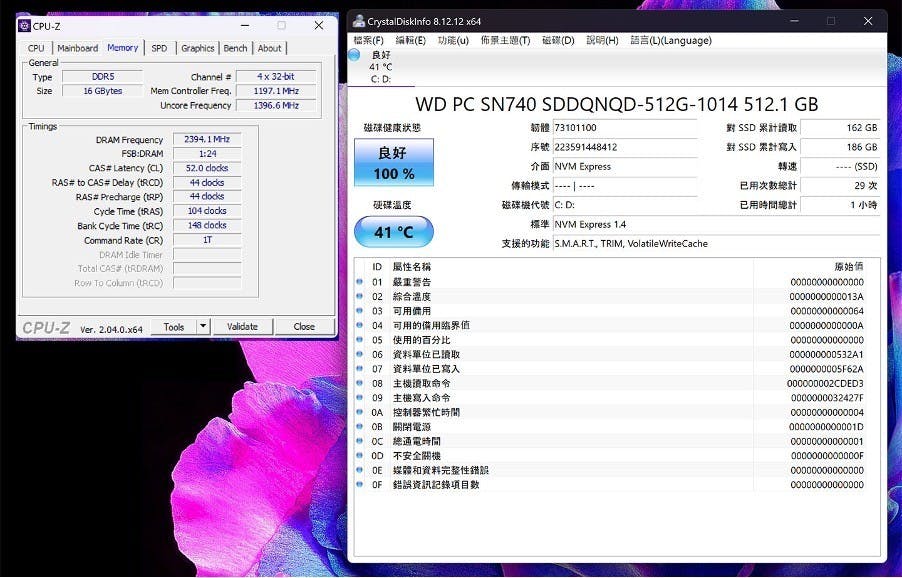Open the Bench tab in CPU-Z
This screenshot has height=578, width=902.
click(x=235, y=48)
